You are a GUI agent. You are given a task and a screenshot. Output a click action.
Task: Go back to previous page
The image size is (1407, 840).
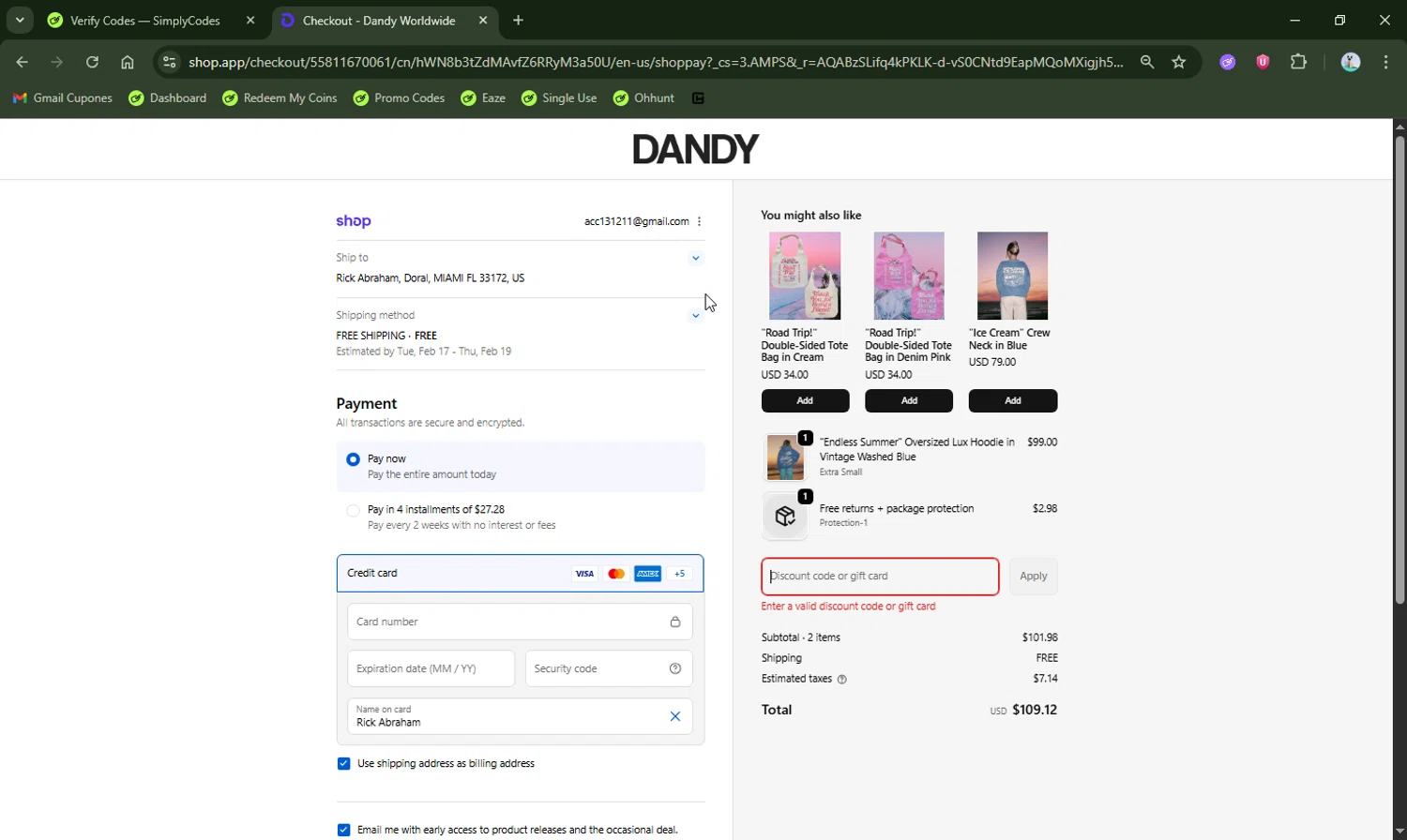[23, 62]
